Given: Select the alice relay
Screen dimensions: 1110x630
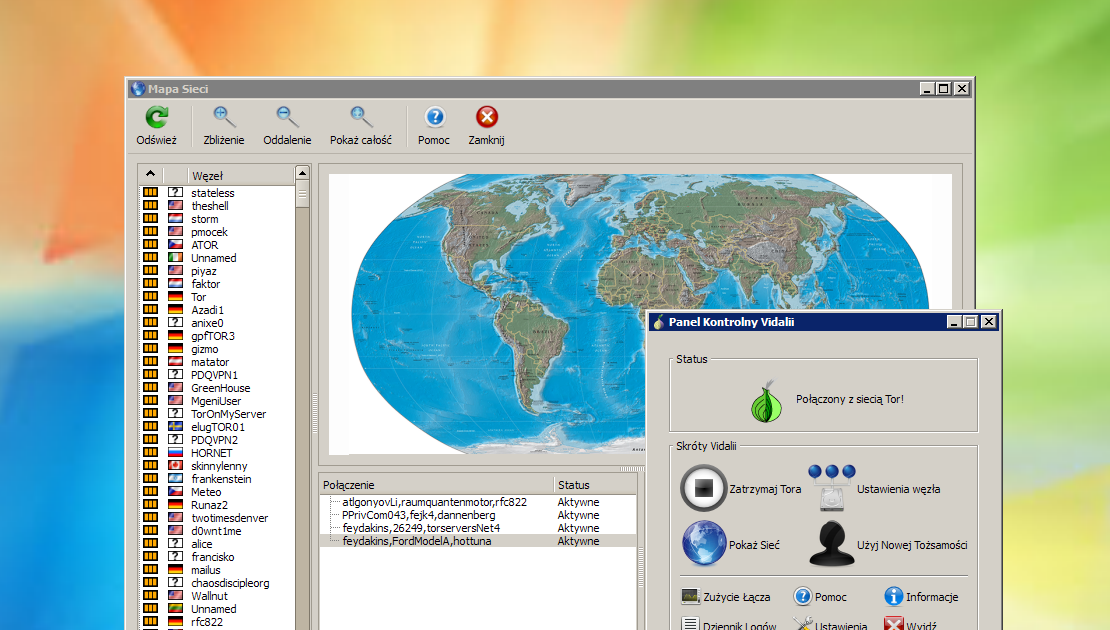Looking at the screenshot, I should click(x=201, y=544).
